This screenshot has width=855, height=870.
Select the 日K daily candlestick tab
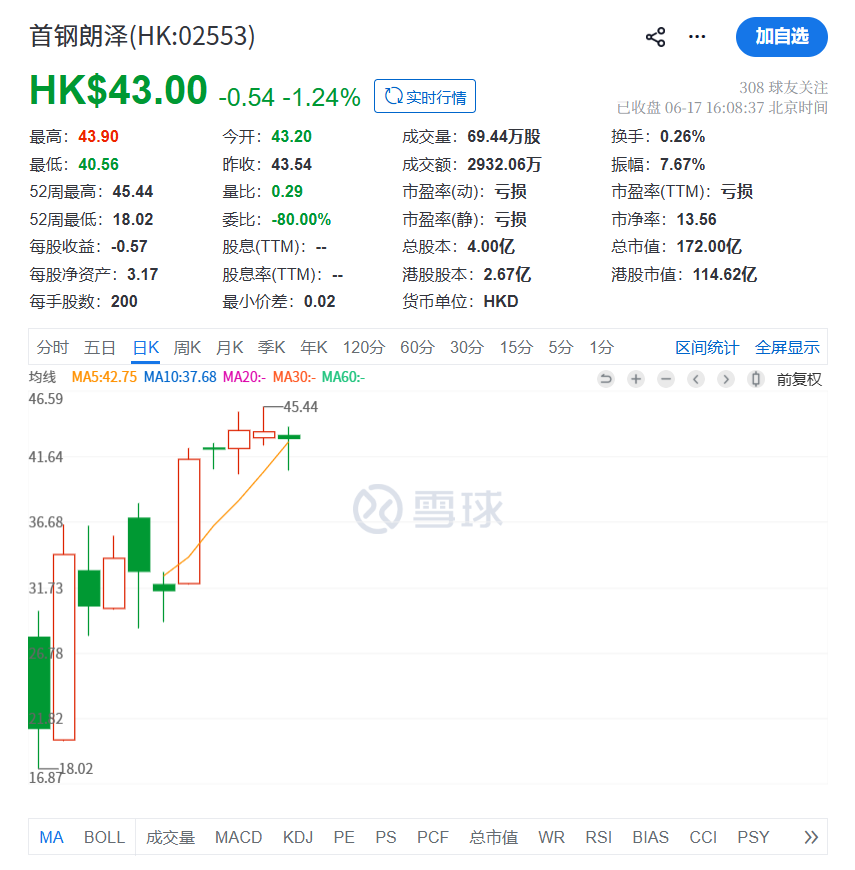click(146, 347)
